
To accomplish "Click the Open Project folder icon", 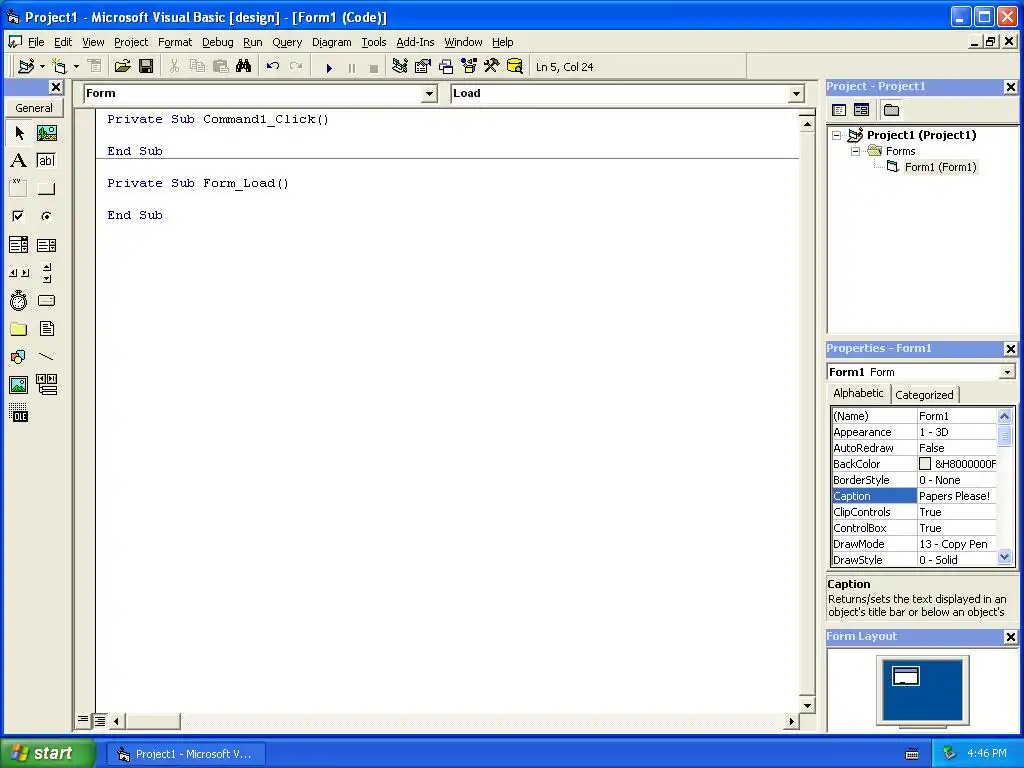I will point(122,67).
